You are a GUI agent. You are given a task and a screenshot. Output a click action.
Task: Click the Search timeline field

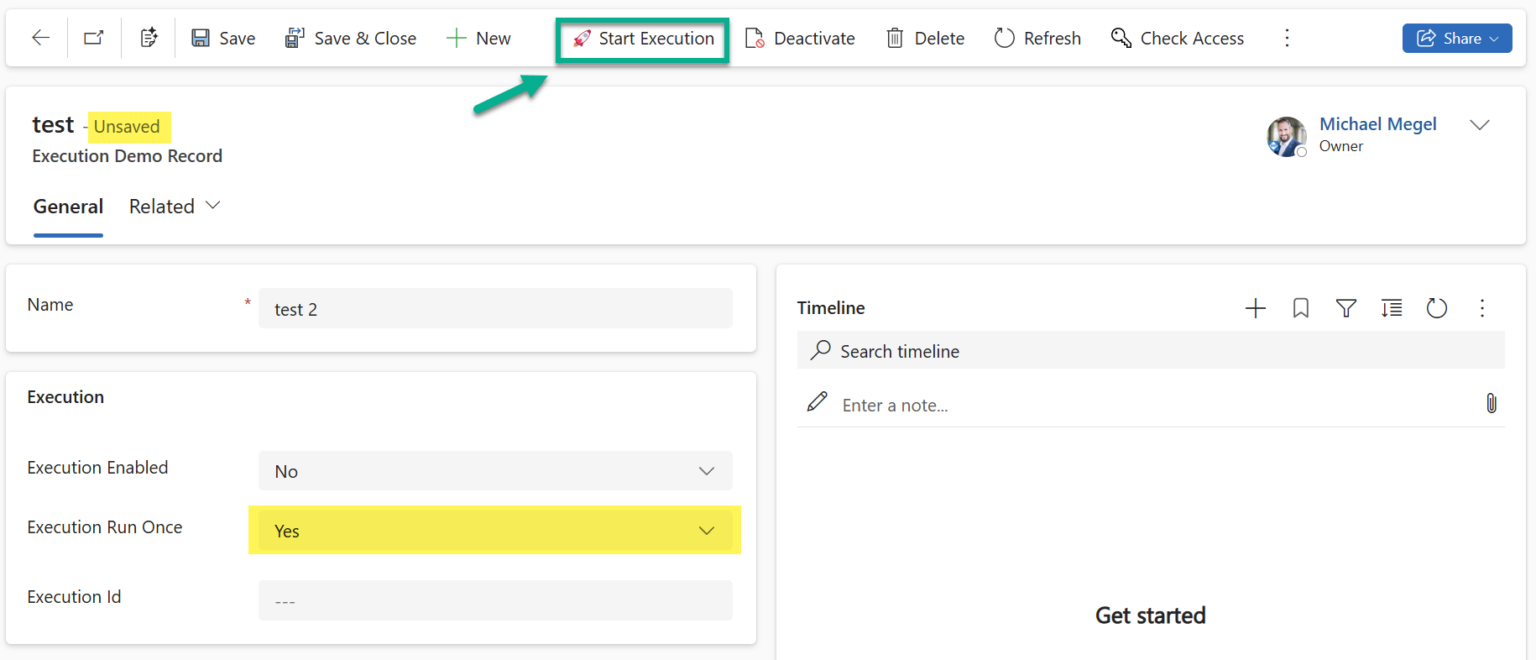click(1150, 351)
